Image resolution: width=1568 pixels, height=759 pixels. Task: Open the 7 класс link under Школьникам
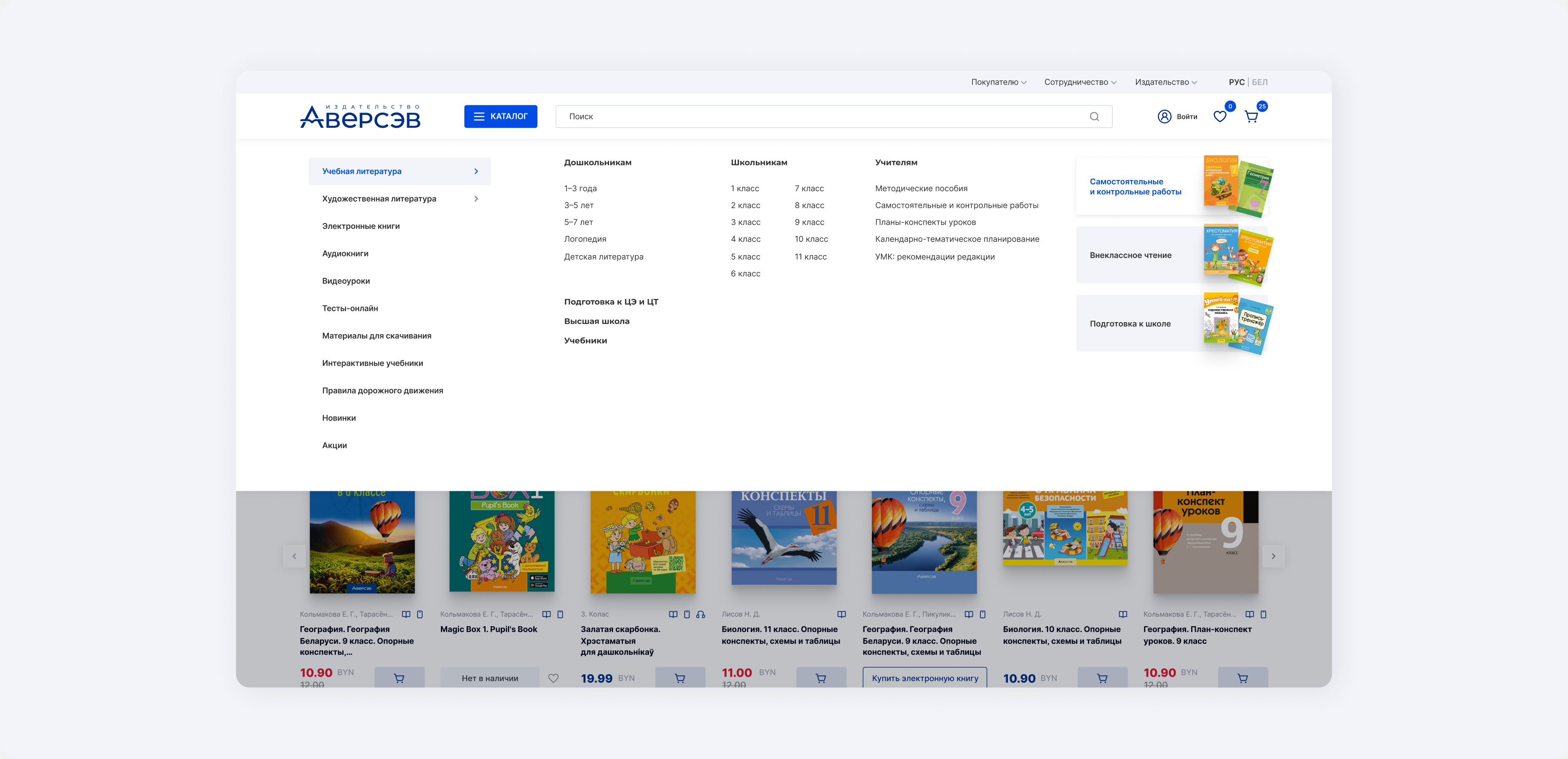809,188
